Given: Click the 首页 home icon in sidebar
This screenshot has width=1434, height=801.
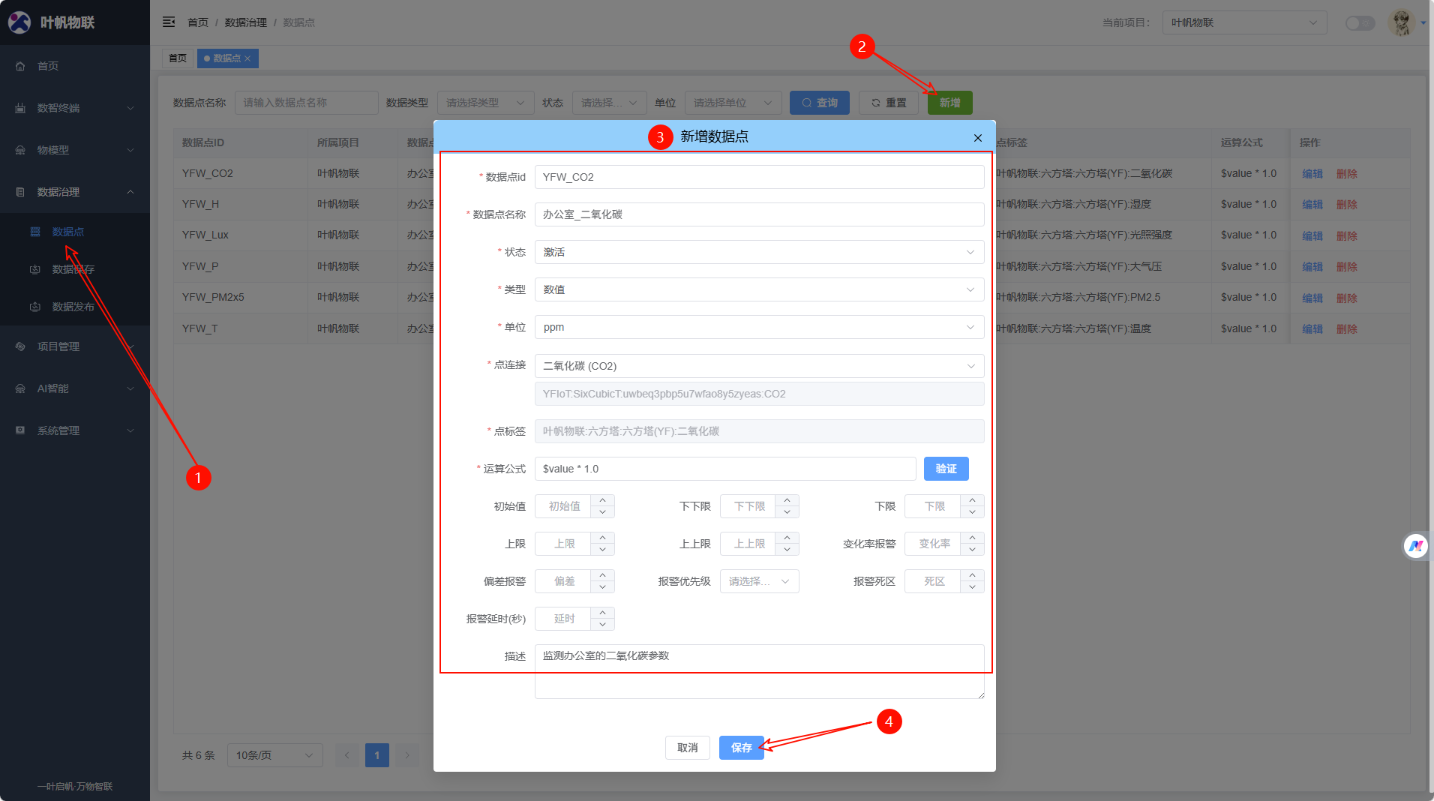Looking at the screenshot, I should click(x=20, y=66).
